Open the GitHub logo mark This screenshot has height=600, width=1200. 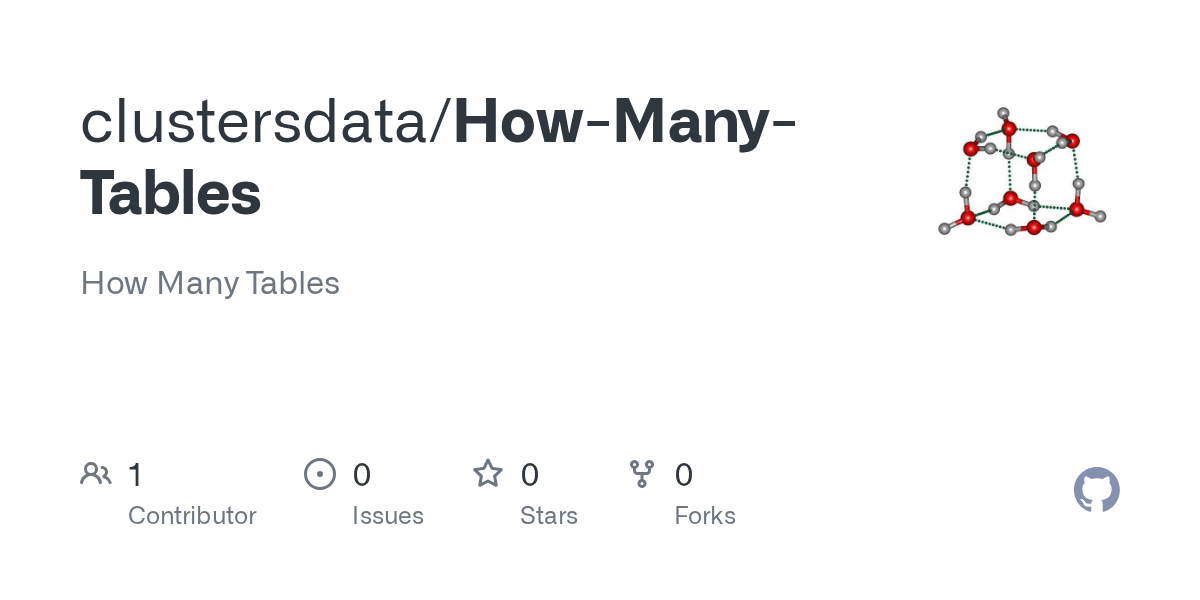[1096, 490]
